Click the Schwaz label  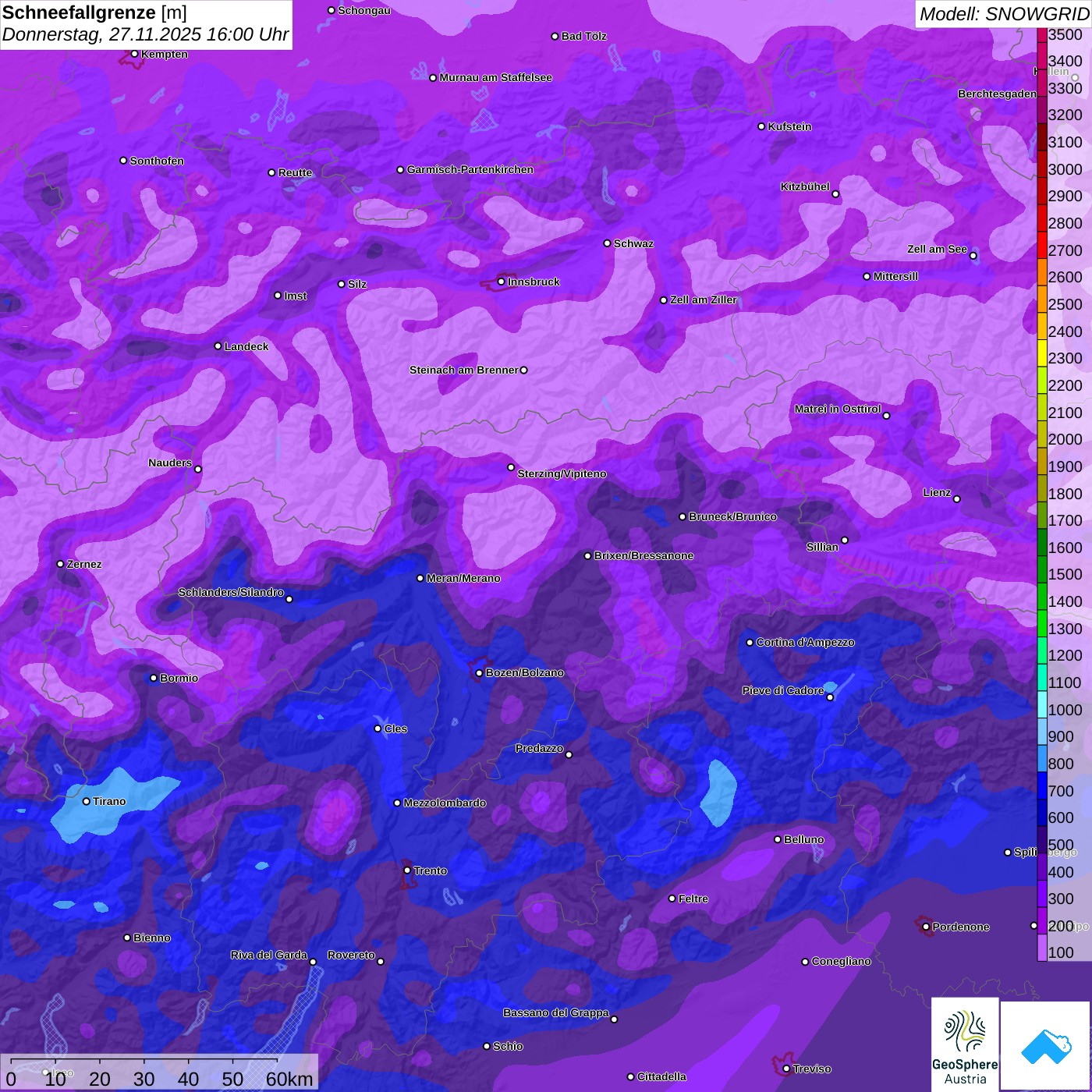click(x=633, y=243)
